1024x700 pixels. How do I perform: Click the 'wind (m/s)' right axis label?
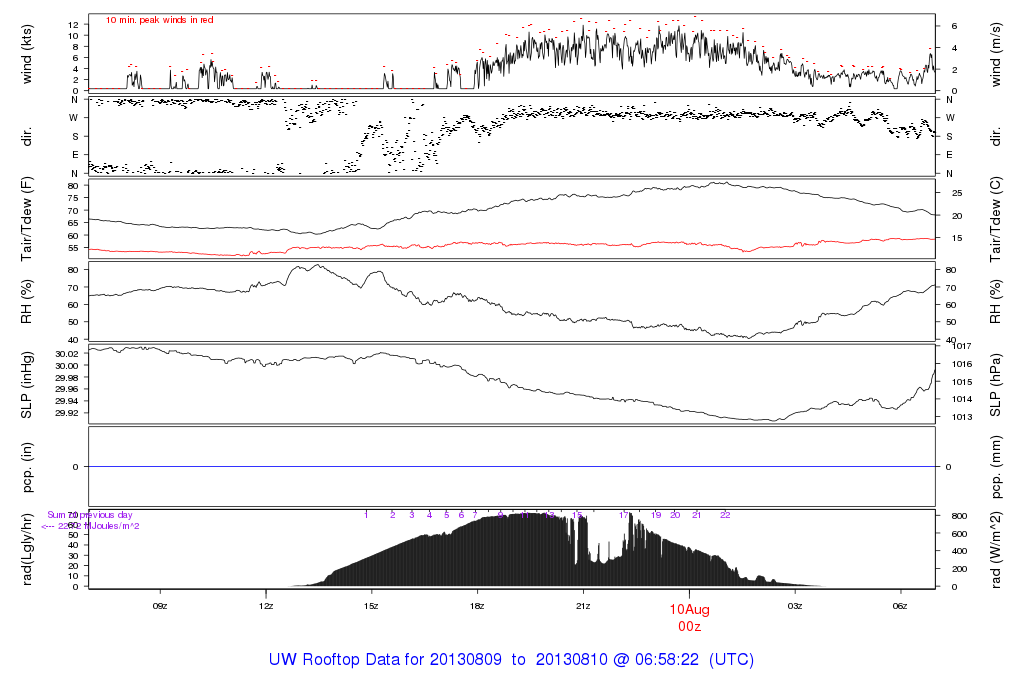(x=996, y=53)
